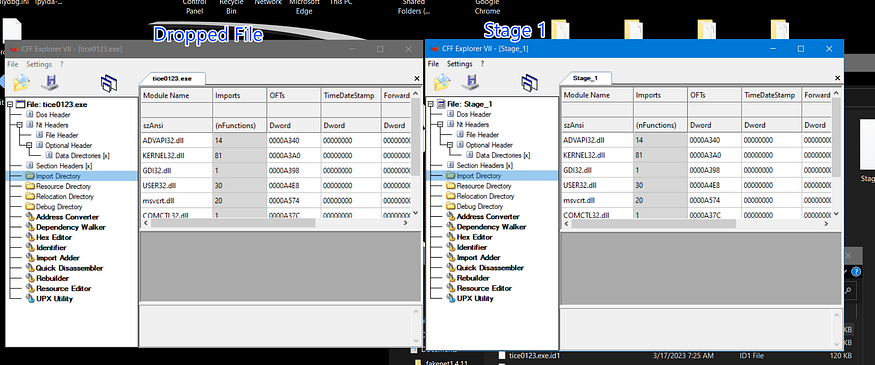Select Dos Header in Stage_1 tree

coord(473,114)
